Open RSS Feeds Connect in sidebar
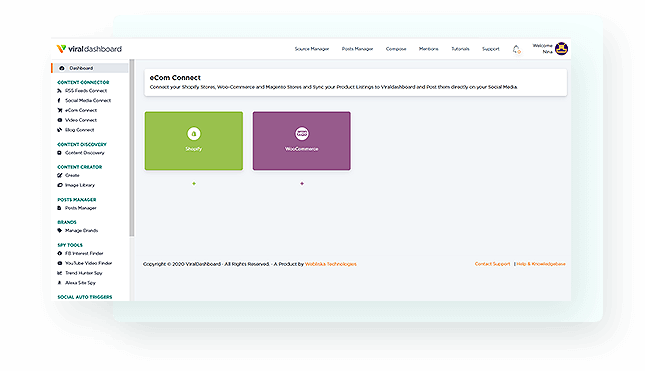Screen dimensions: 645x371 coord(82,90)
